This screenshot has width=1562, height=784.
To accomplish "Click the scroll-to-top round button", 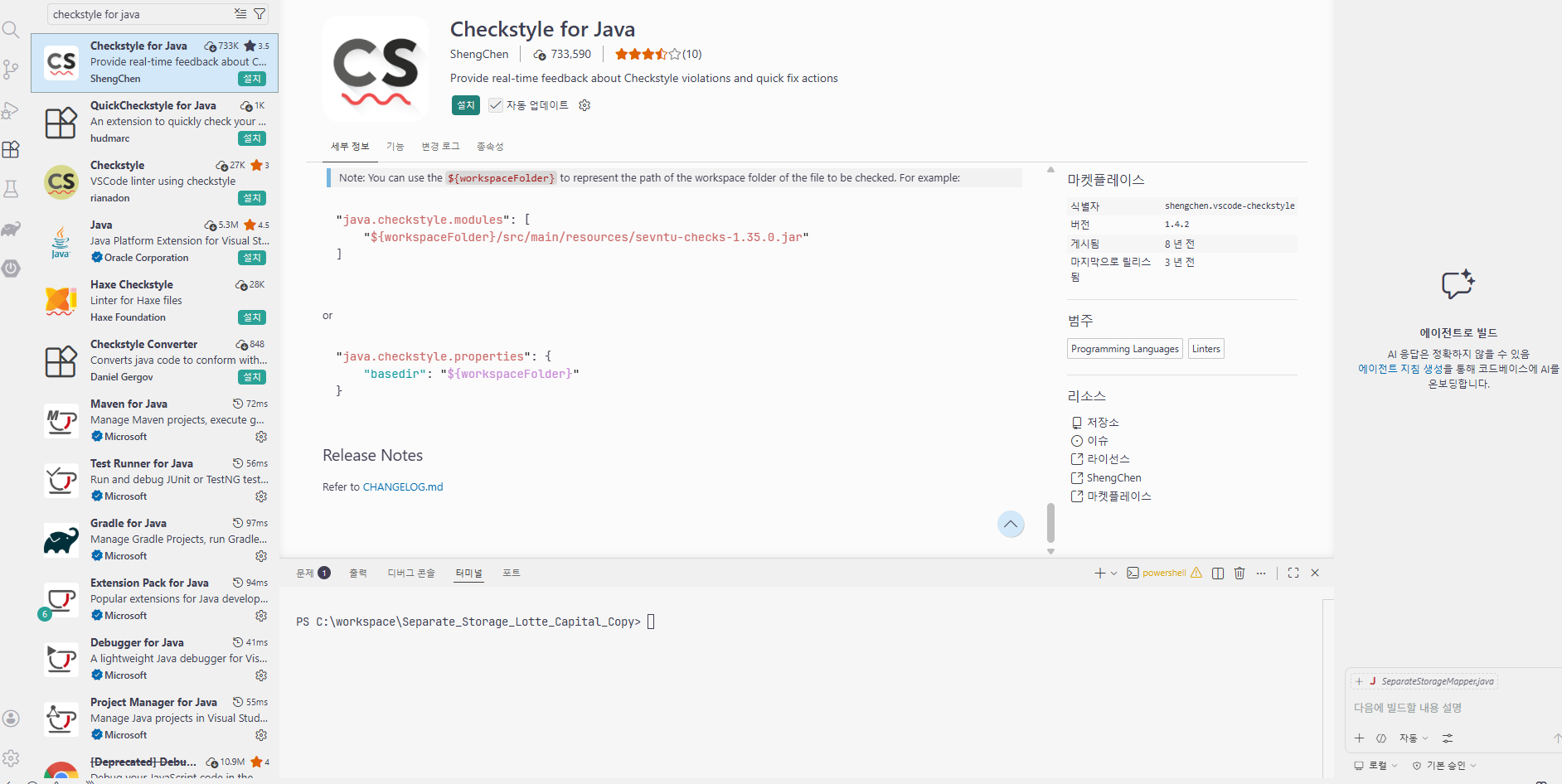I will pyautogui.click(x=1011, y=524).
